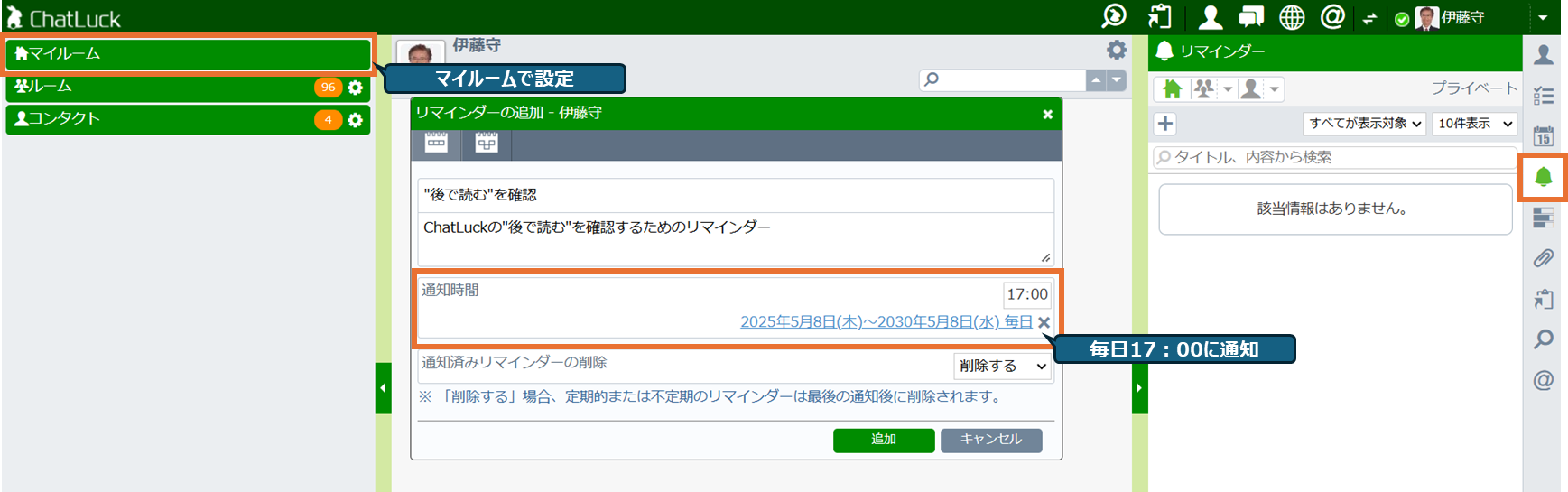Image resolution: width=1568 pixels, height=492 pixels.
Task: Select マイルーム in left panel
Action: (188, 54)
